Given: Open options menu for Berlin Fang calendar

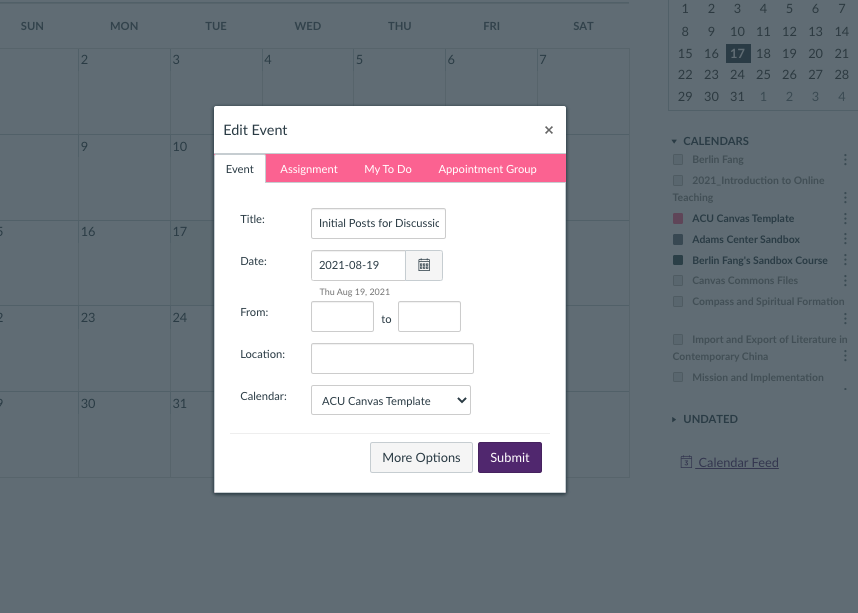Looking at the screenshot, I should (845, 160).
